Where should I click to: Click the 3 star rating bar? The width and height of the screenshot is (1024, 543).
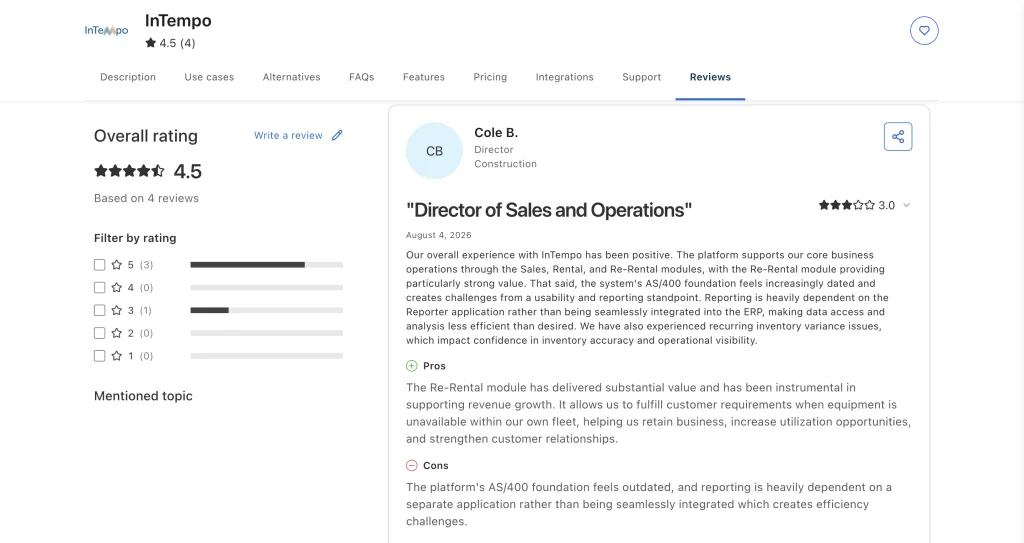coord(266,310)
